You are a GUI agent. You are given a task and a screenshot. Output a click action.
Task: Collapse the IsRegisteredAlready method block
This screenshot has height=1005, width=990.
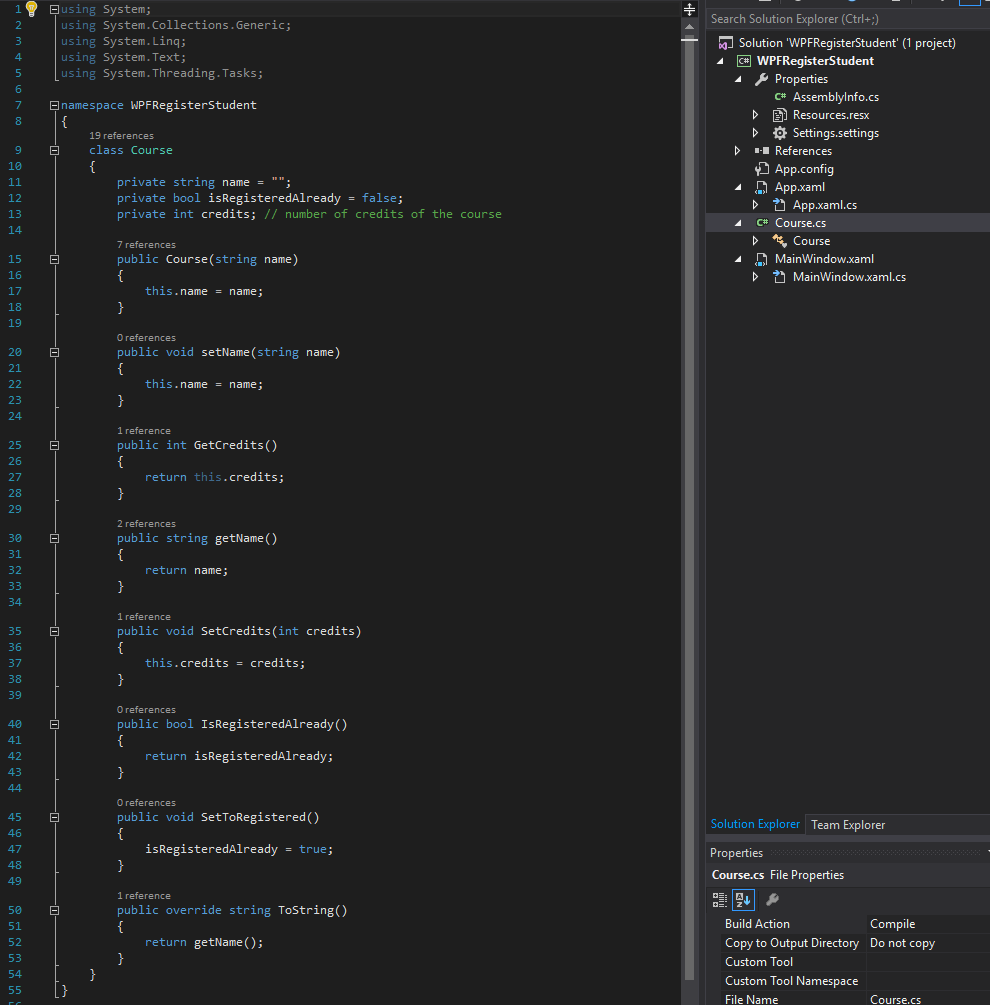(x=54, y=724)
